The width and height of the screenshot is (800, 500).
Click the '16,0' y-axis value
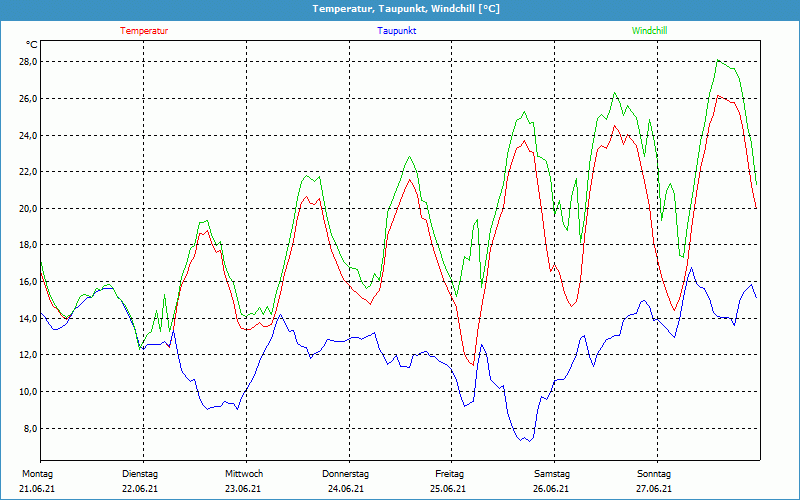26,282
